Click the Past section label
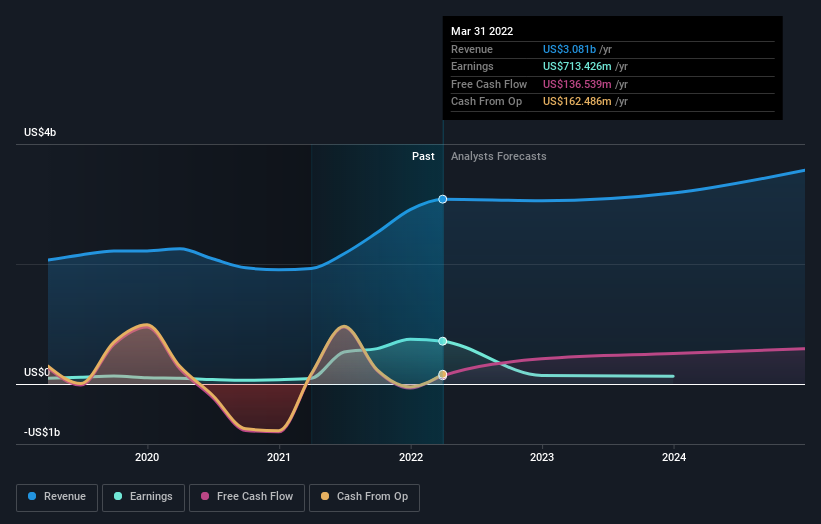 pos(423,157)
